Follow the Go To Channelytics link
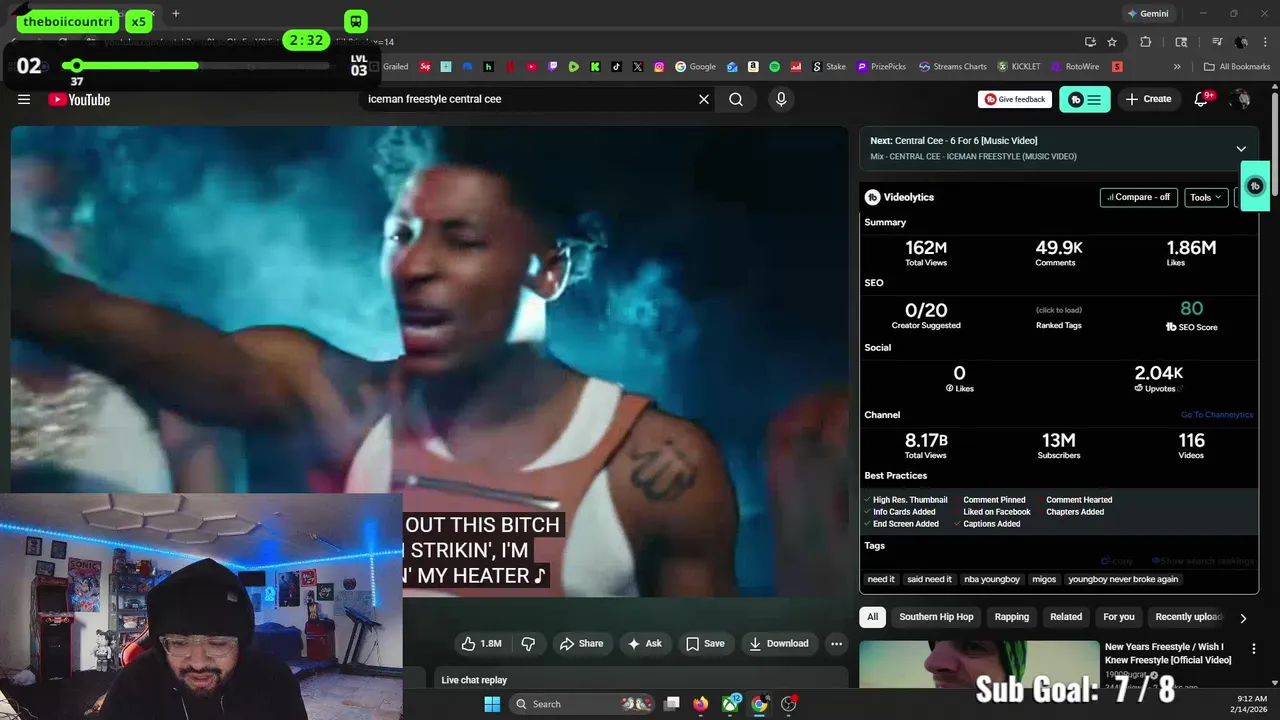The width and height of the screenshot is (1280, 720). (x=1216, y=415)
